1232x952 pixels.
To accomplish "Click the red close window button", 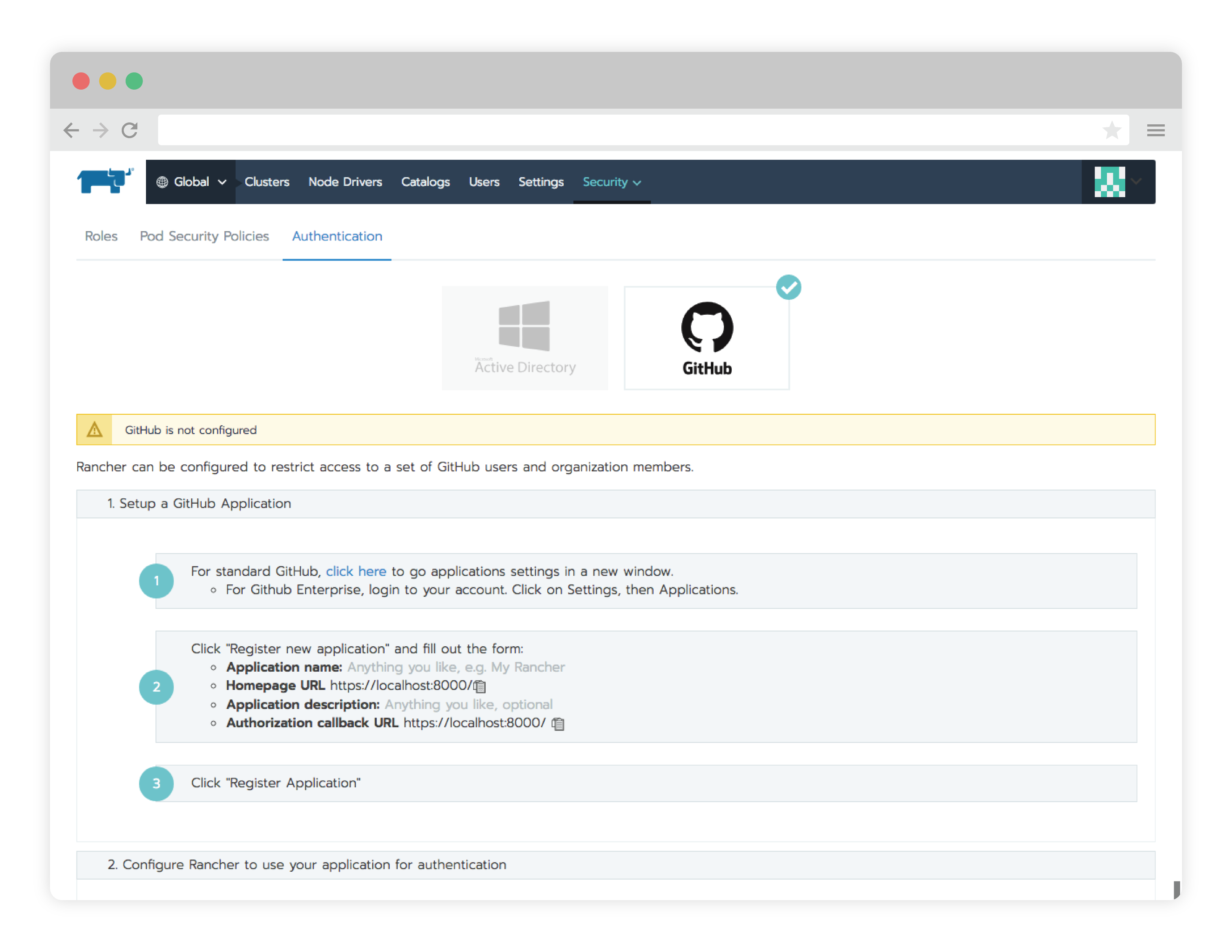I will click(x=81, y=81).
